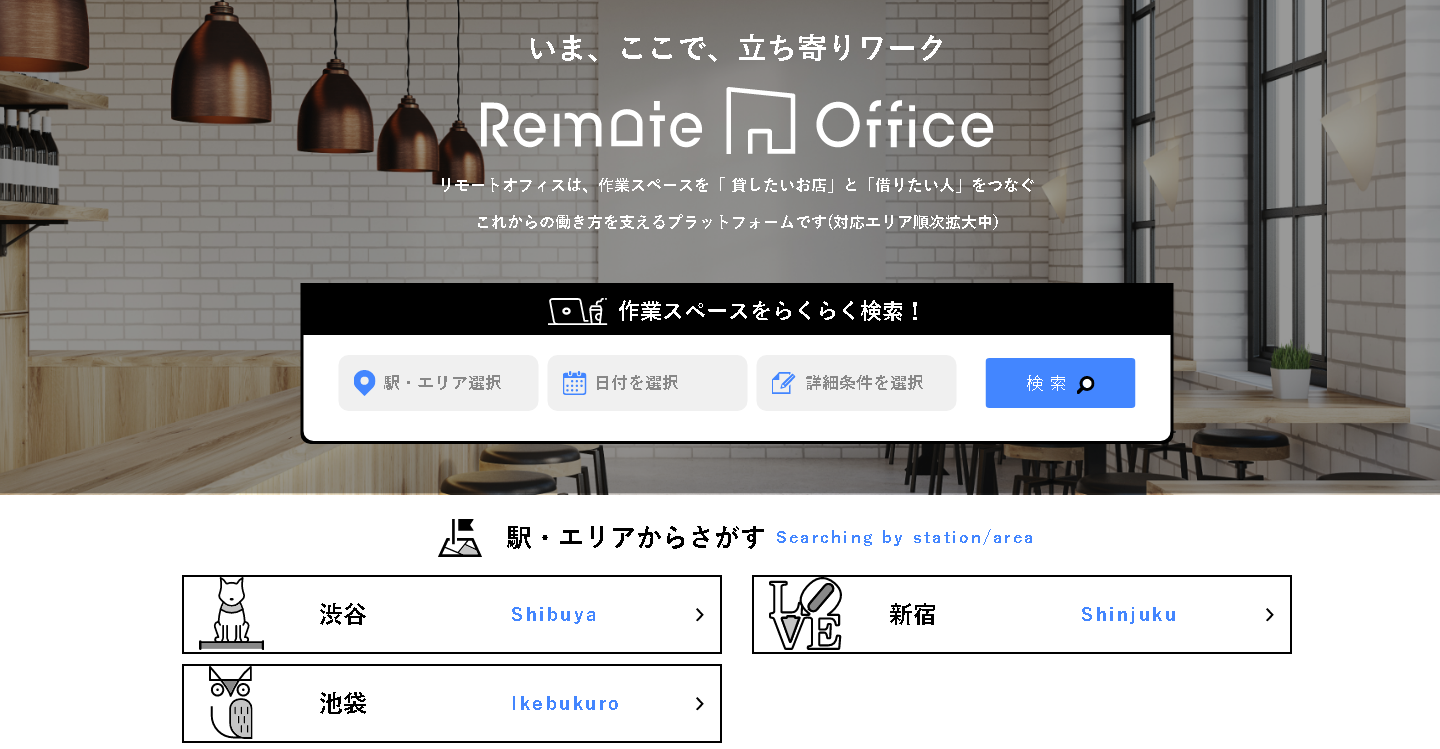Click the location pin icon
Image resolution: width=1440 pixels, height=749 pixels.
[364, 383]
